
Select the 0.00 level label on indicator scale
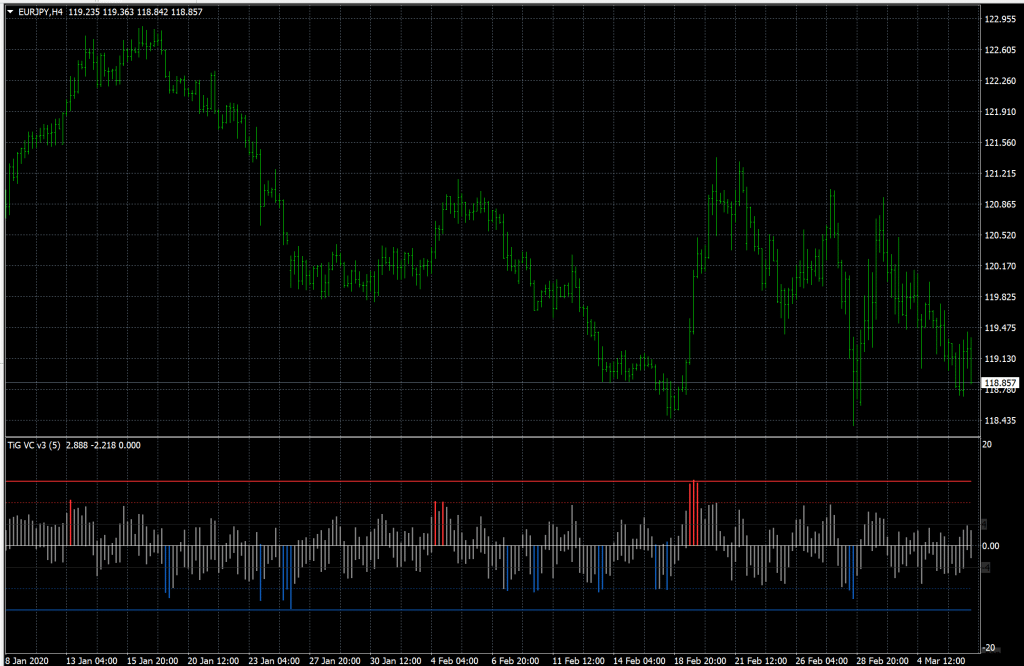(992, 546)
